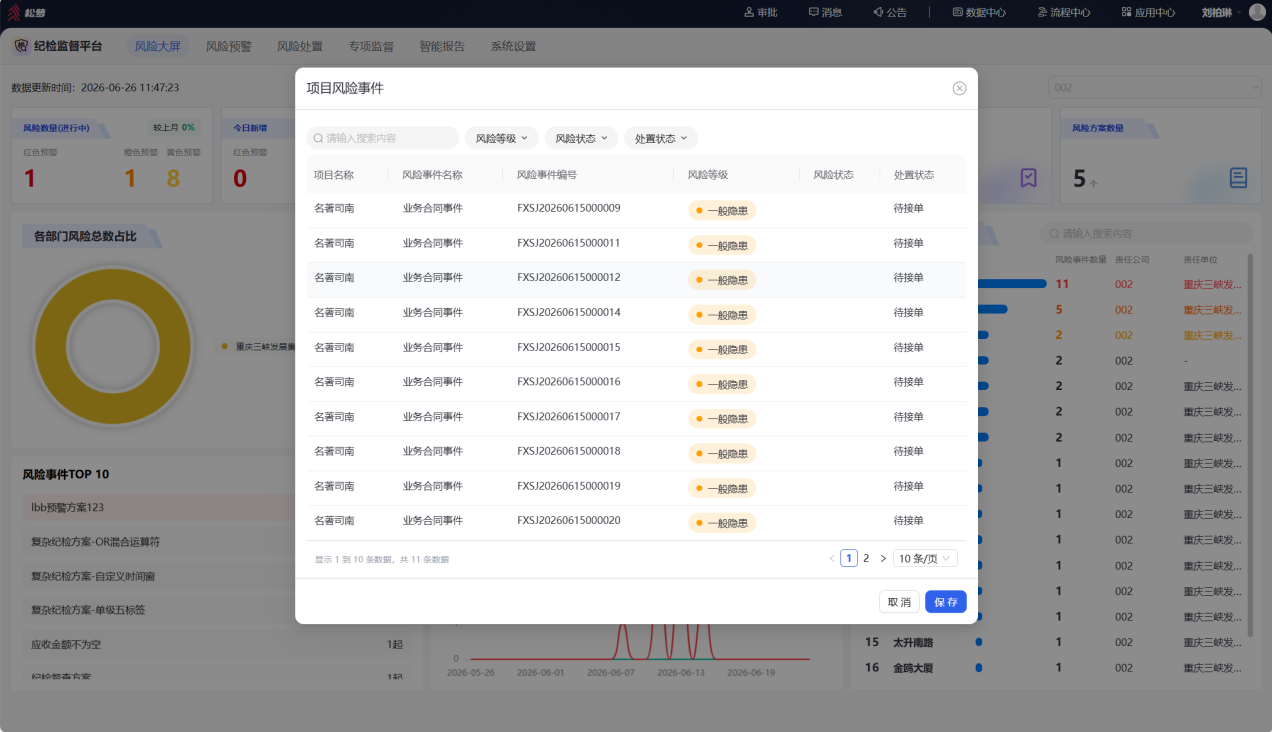
Task: Open 10 条/页 page size dropdown
Action: (x=925, y=558)
